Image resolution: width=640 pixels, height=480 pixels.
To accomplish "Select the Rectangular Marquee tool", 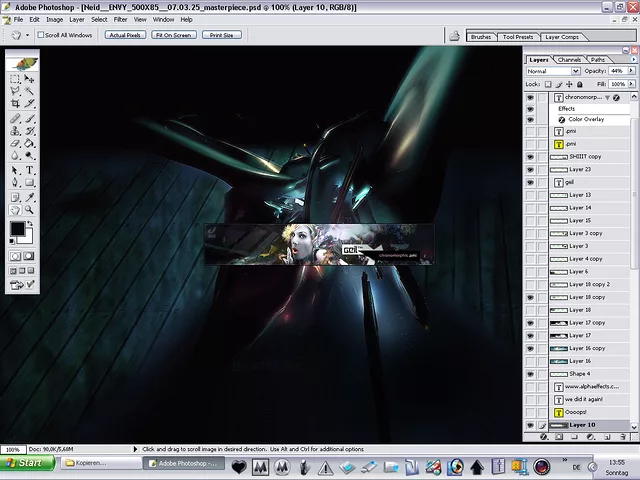I will point(15,79).
